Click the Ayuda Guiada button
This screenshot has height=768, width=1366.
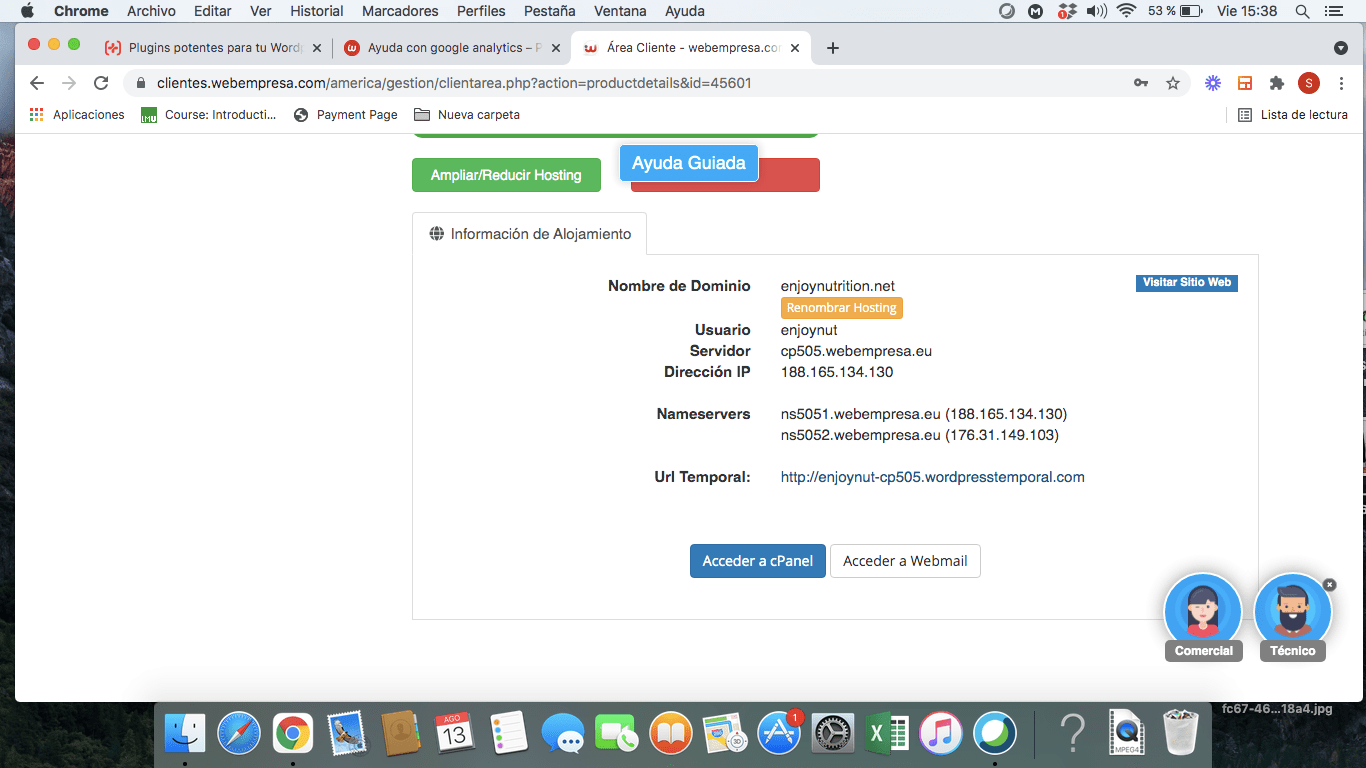tap(689, 163)
